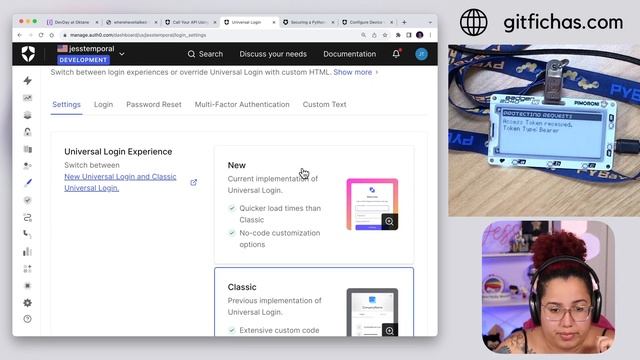
Task: Toggle Chrome side panel icon
Action: [x=409, y=35]
